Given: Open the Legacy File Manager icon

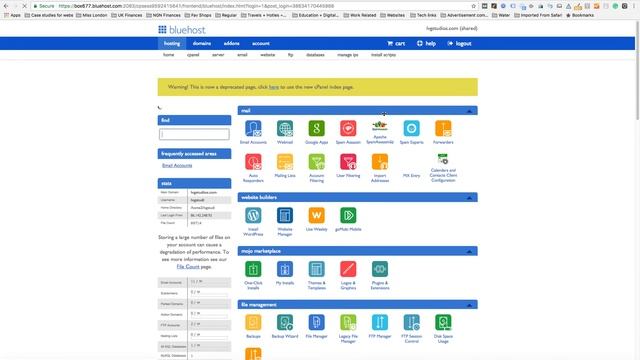Looking at the screenshot, I should click(348, 322).
